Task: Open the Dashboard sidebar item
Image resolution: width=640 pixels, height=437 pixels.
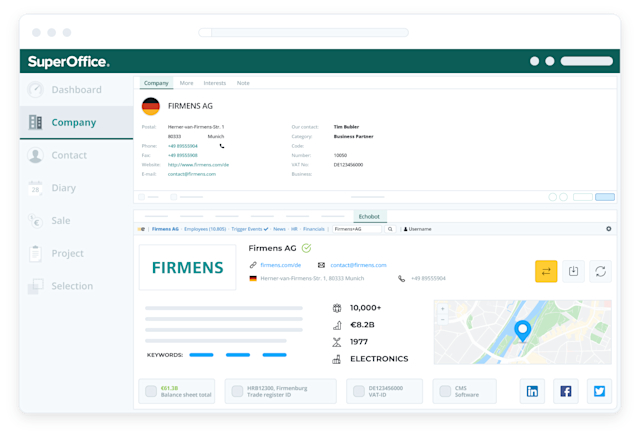Action: pos(76,90)
